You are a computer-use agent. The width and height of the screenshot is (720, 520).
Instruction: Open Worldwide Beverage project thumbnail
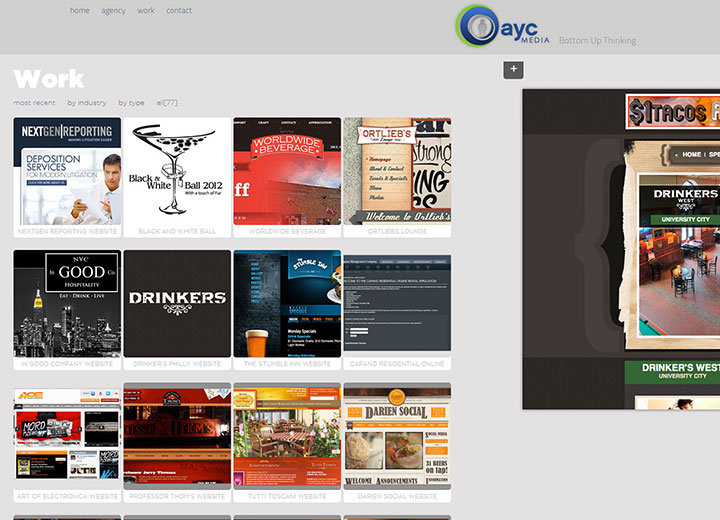tap(287, 171)
